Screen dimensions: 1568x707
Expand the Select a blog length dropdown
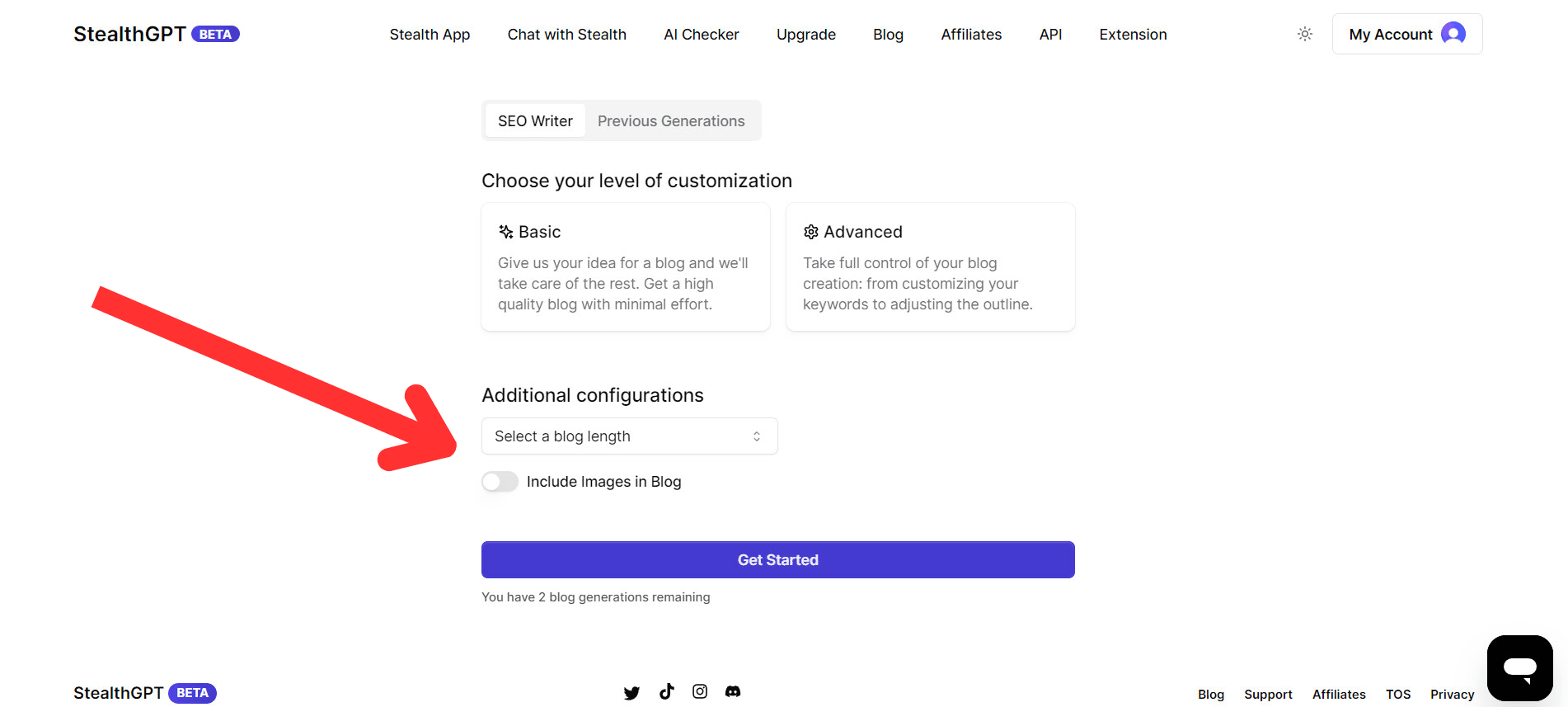[x=629, y=436]
